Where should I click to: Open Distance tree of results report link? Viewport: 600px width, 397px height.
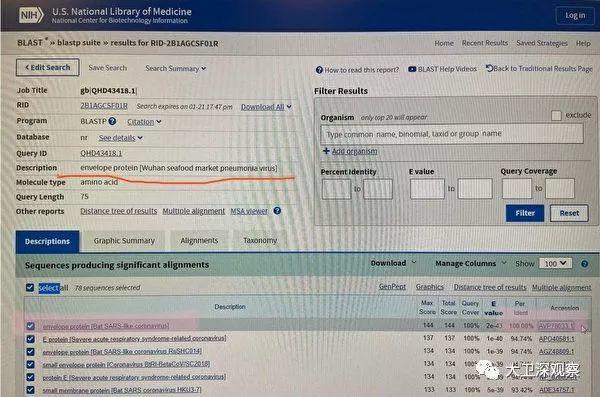pyautogui.click(x=119, y=211)
